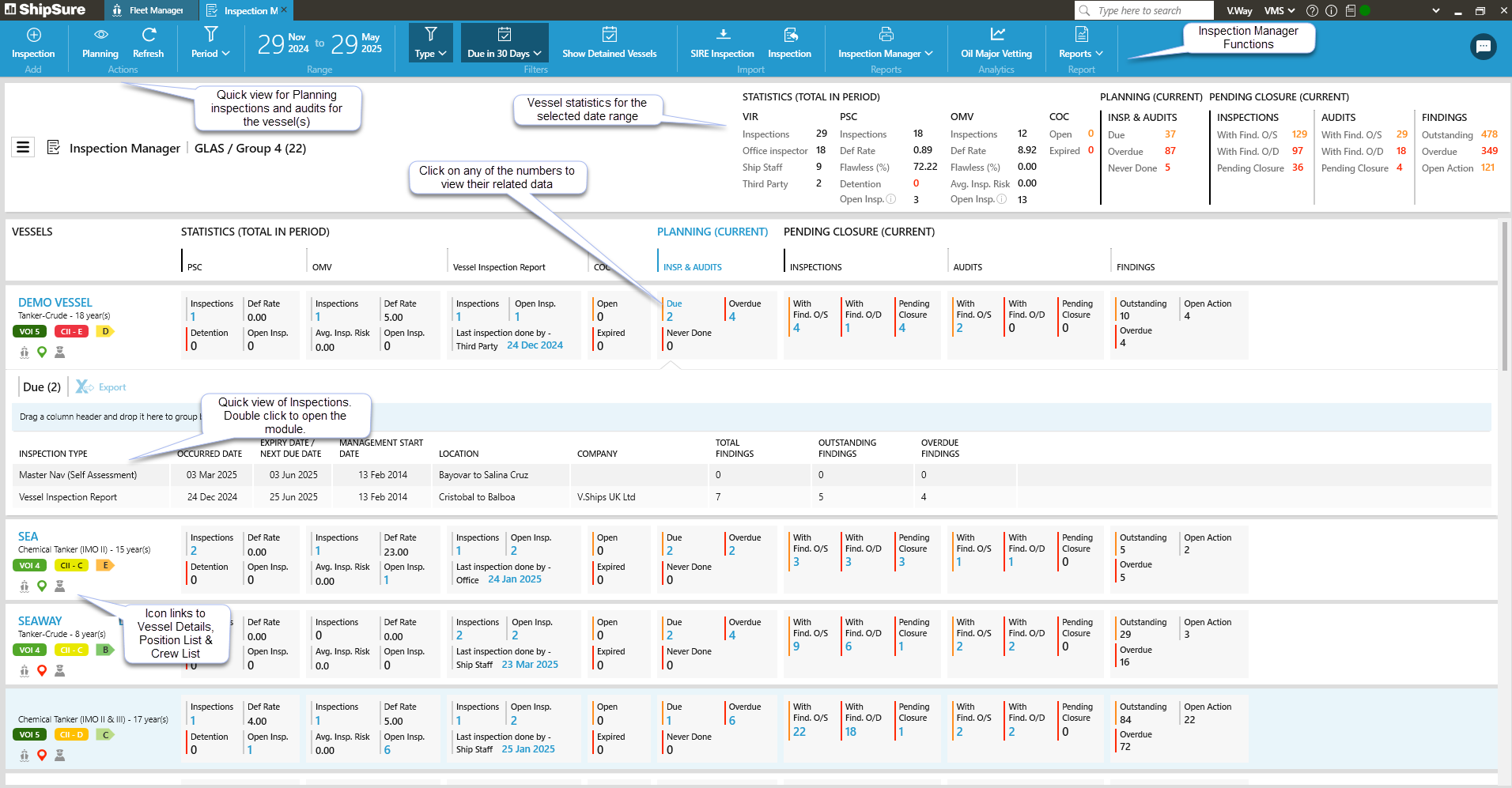Click VIR Inspections count 29
This screenshot has width=1512, height=788.
click(x=822, y=134)
